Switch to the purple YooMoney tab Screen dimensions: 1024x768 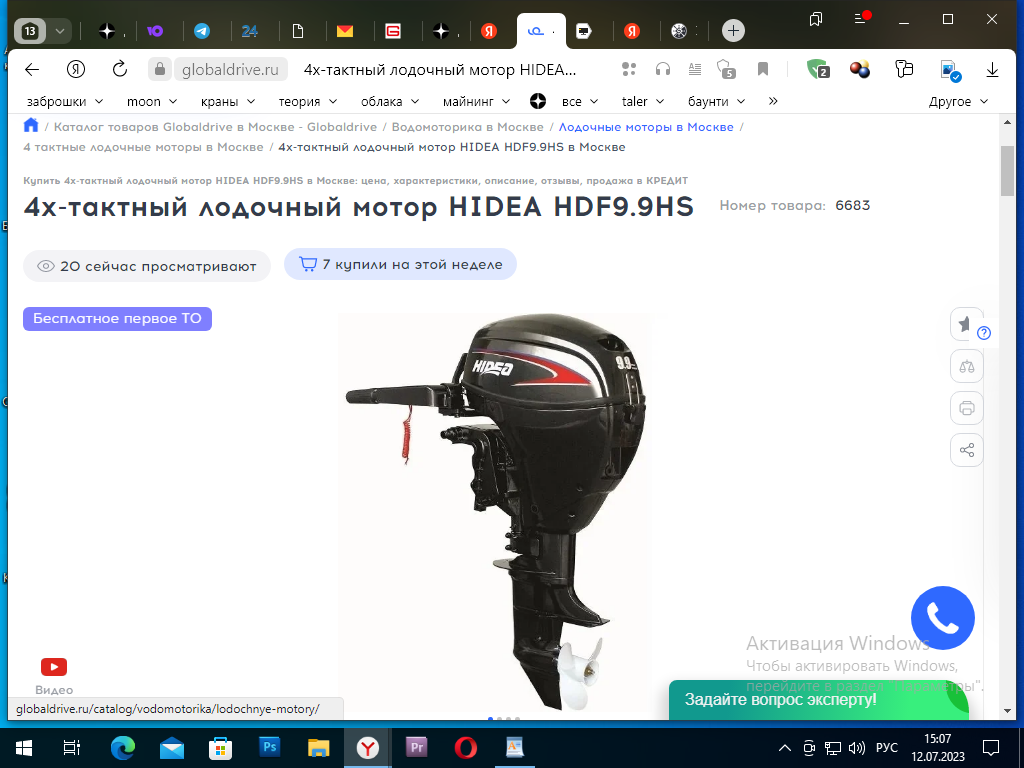(x=155, y=31)
